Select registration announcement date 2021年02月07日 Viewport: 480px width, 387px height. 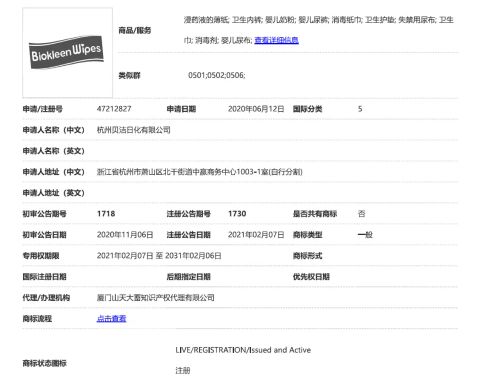(256, 235)
